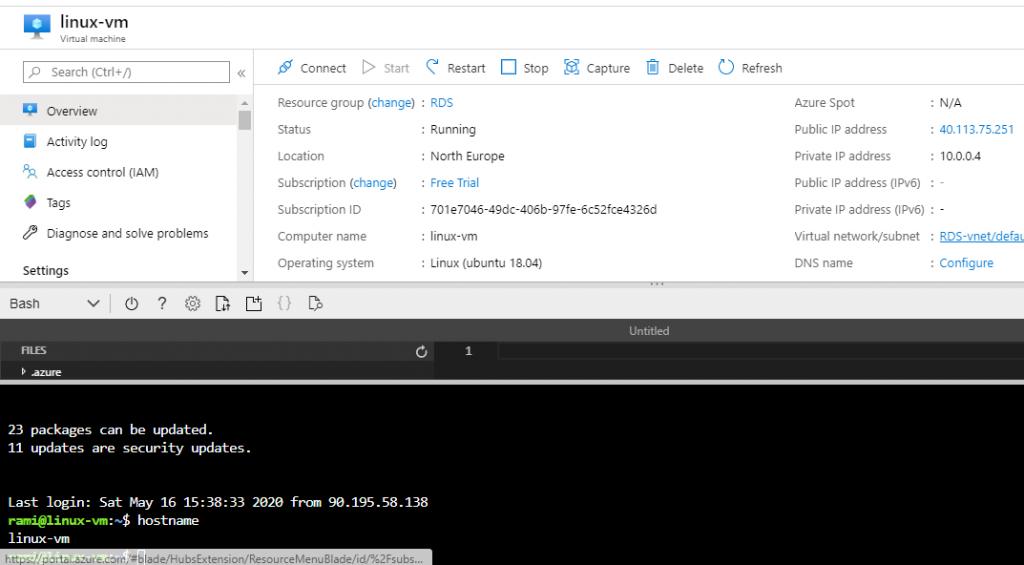The height and width of the screenshot is (565, 1024).
Task: Click the sidebar scrollbar down arrow
Action: click(x=245, y=272)
